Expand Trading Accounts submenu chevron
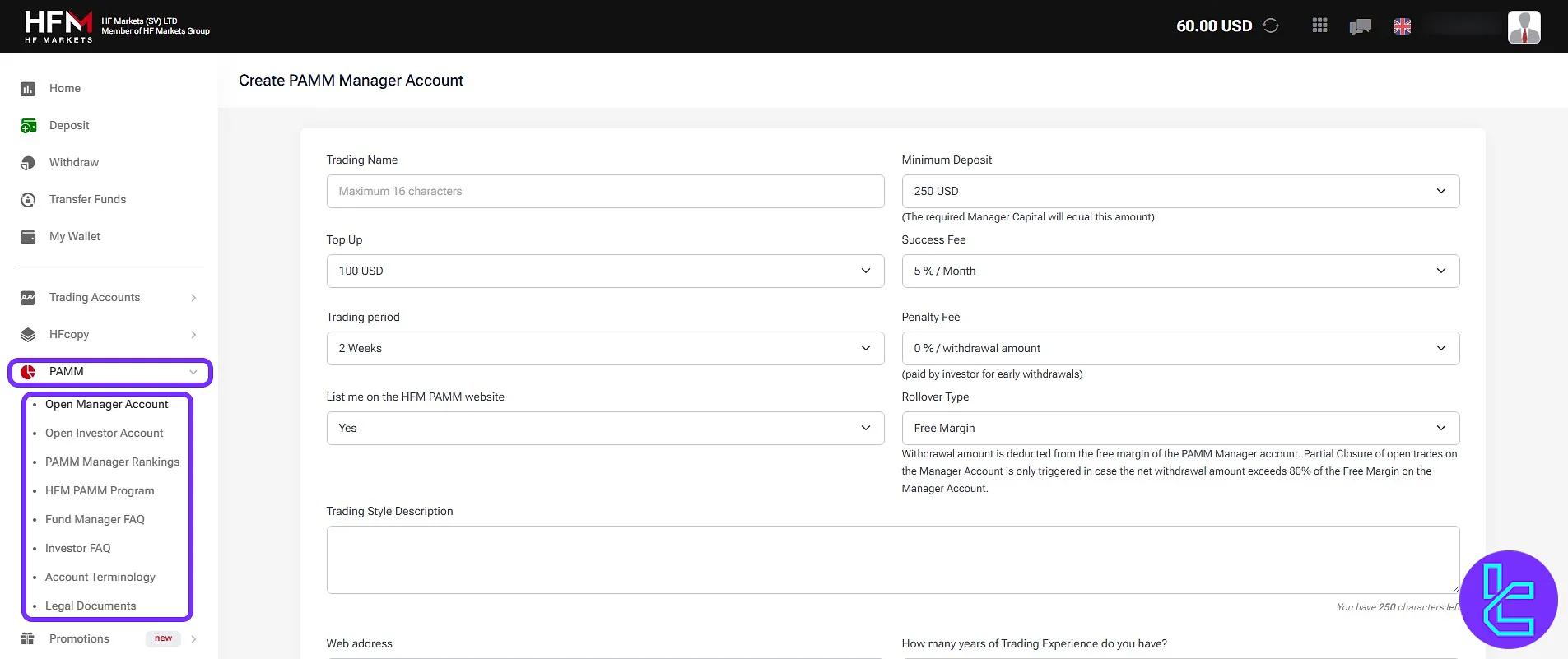This screenshot has width=1568, height=659. [x=193, y=298]
